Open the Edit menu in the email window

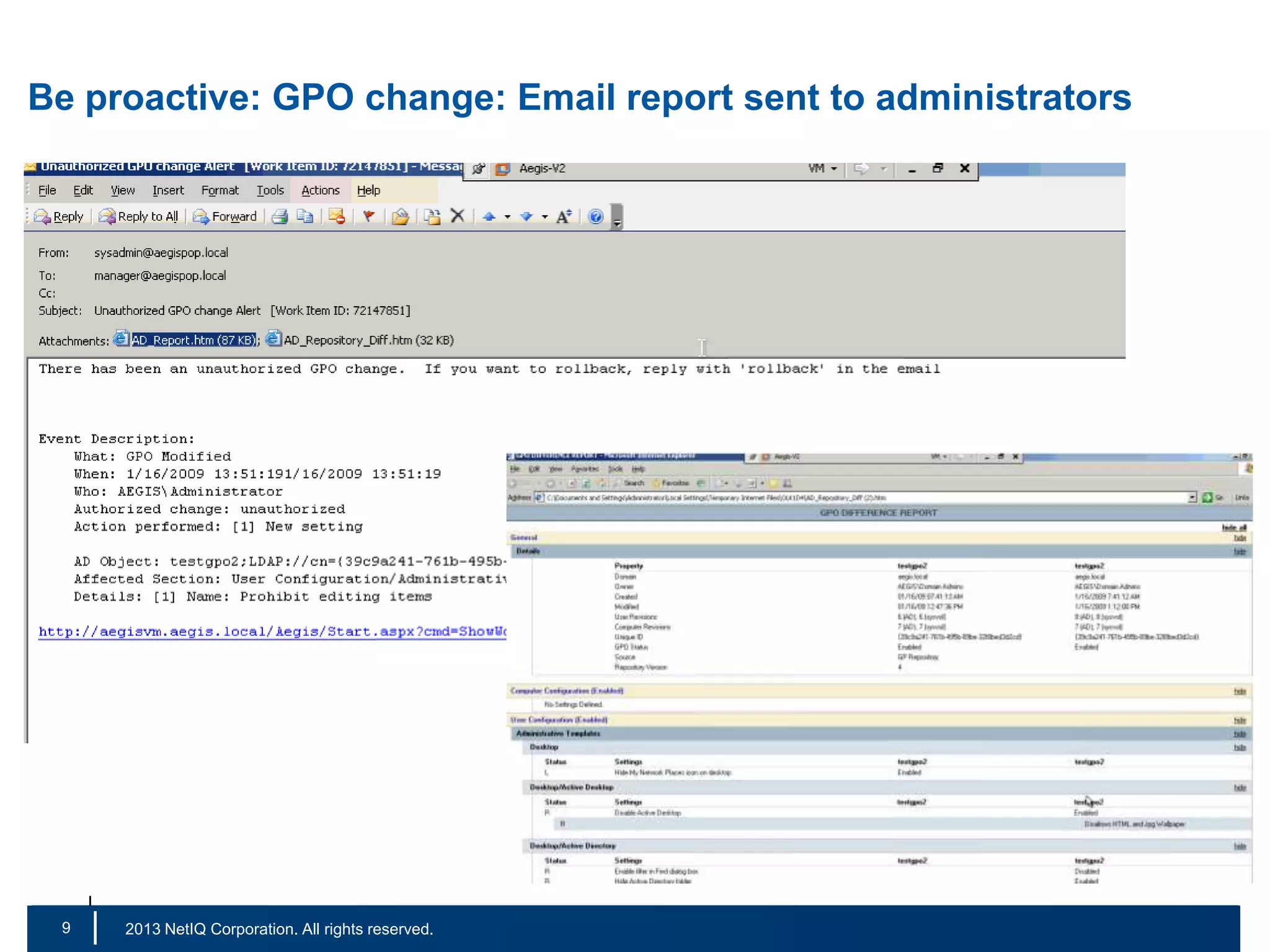pos(83,190)
